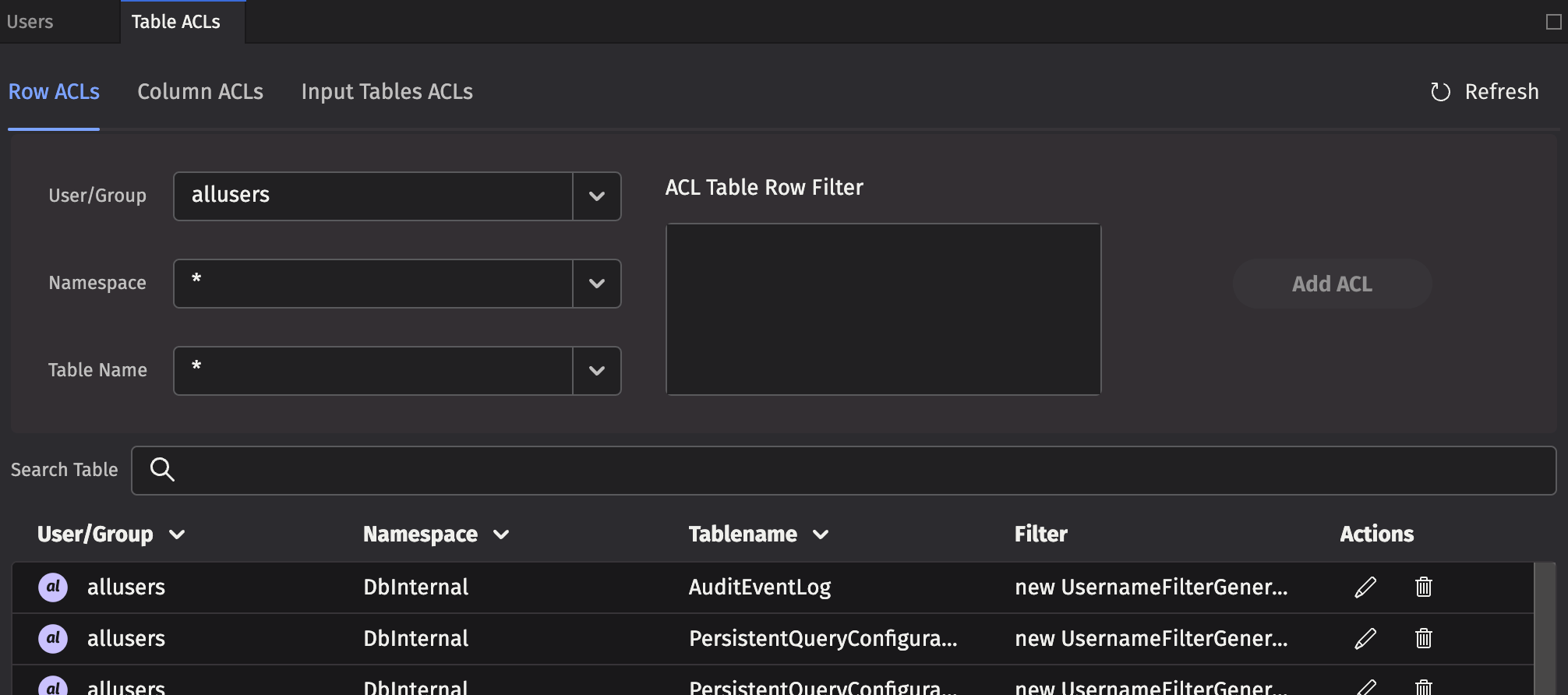Click pencil icon for second allusers row
Image resolution: width=1568 pixels, height=695 pixels.
point(1365,638)
